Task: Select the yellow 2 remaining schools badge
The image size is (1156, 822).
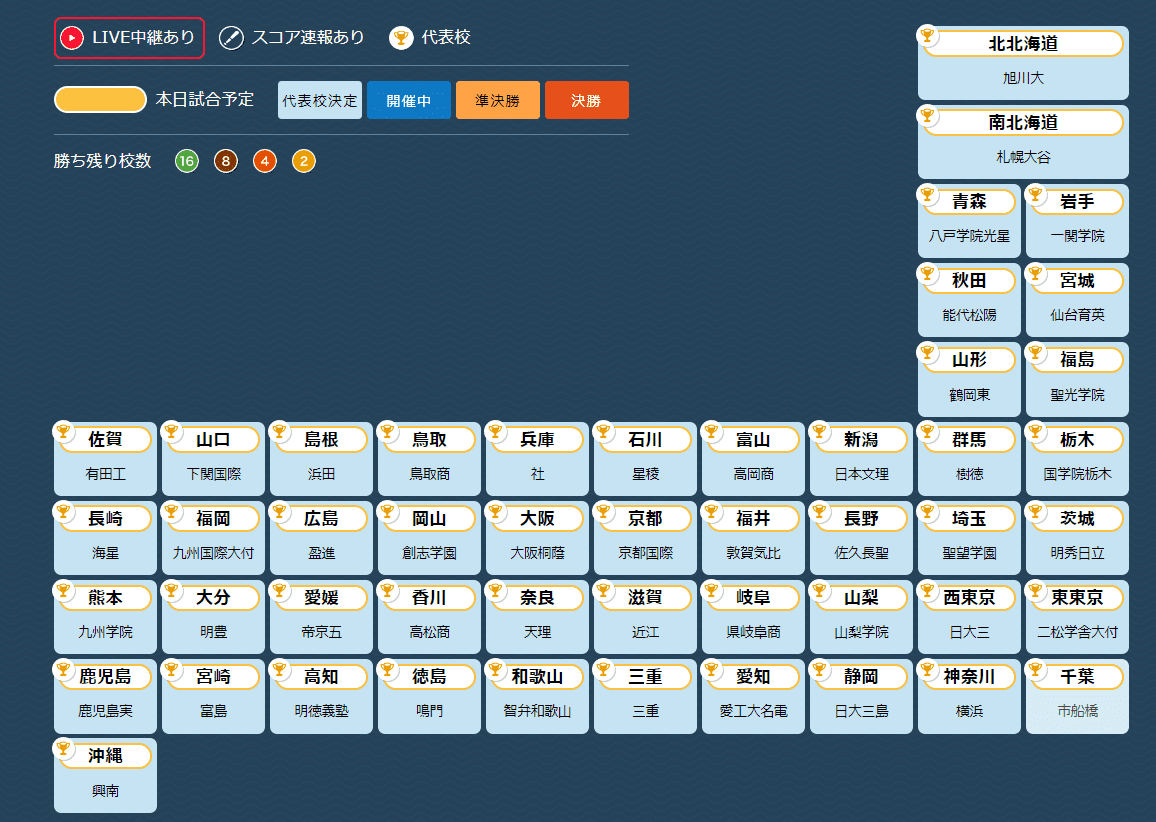Action: [304, 161]
